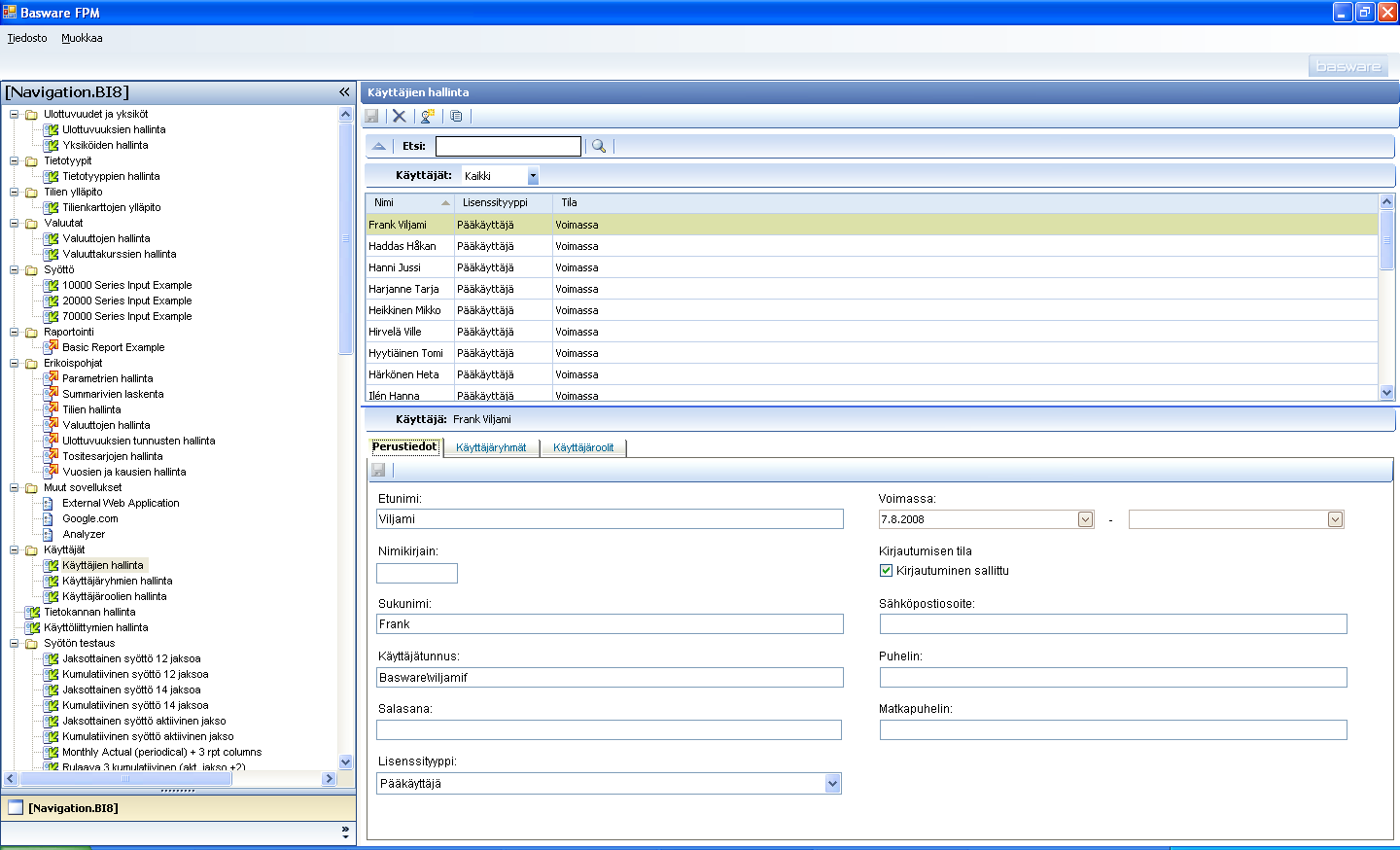Screen dimensions: 1400x850
Task: Open Voimassa start date picker
Action: [1085, 519]
